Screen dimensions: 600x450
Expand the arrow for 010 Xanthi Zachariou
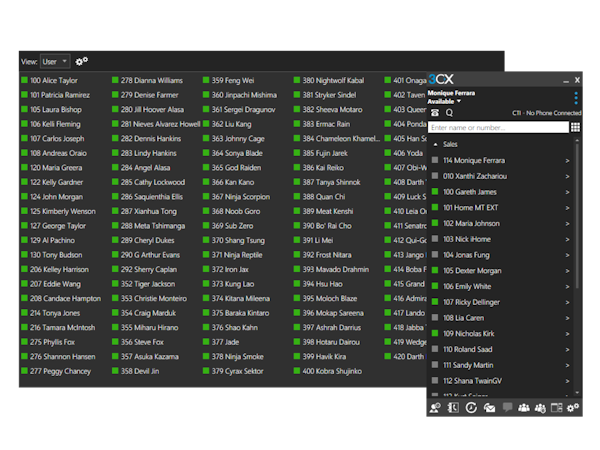[567, 176]
